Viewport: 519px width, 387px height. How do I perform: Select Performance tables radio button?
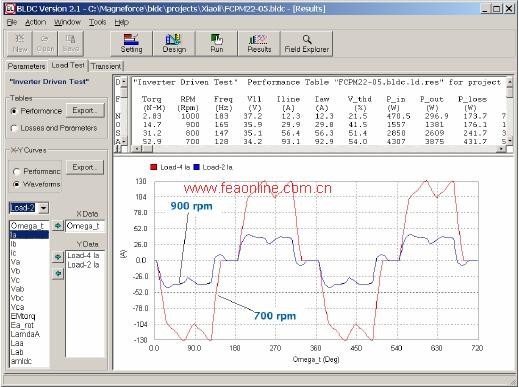[14, 111]
